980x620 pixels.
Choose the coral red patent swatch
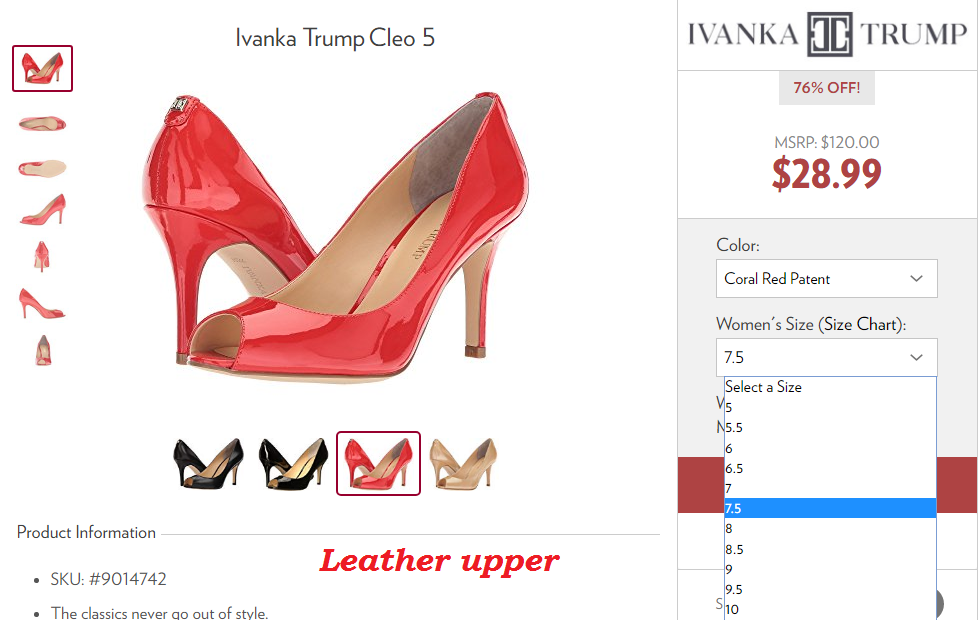(x=378, y=463)
